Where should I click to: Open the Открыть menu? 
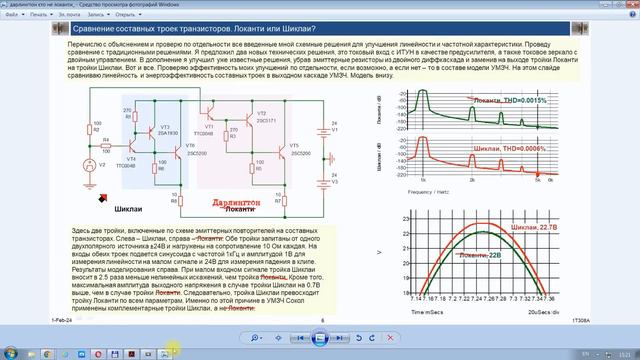point(128,14)
